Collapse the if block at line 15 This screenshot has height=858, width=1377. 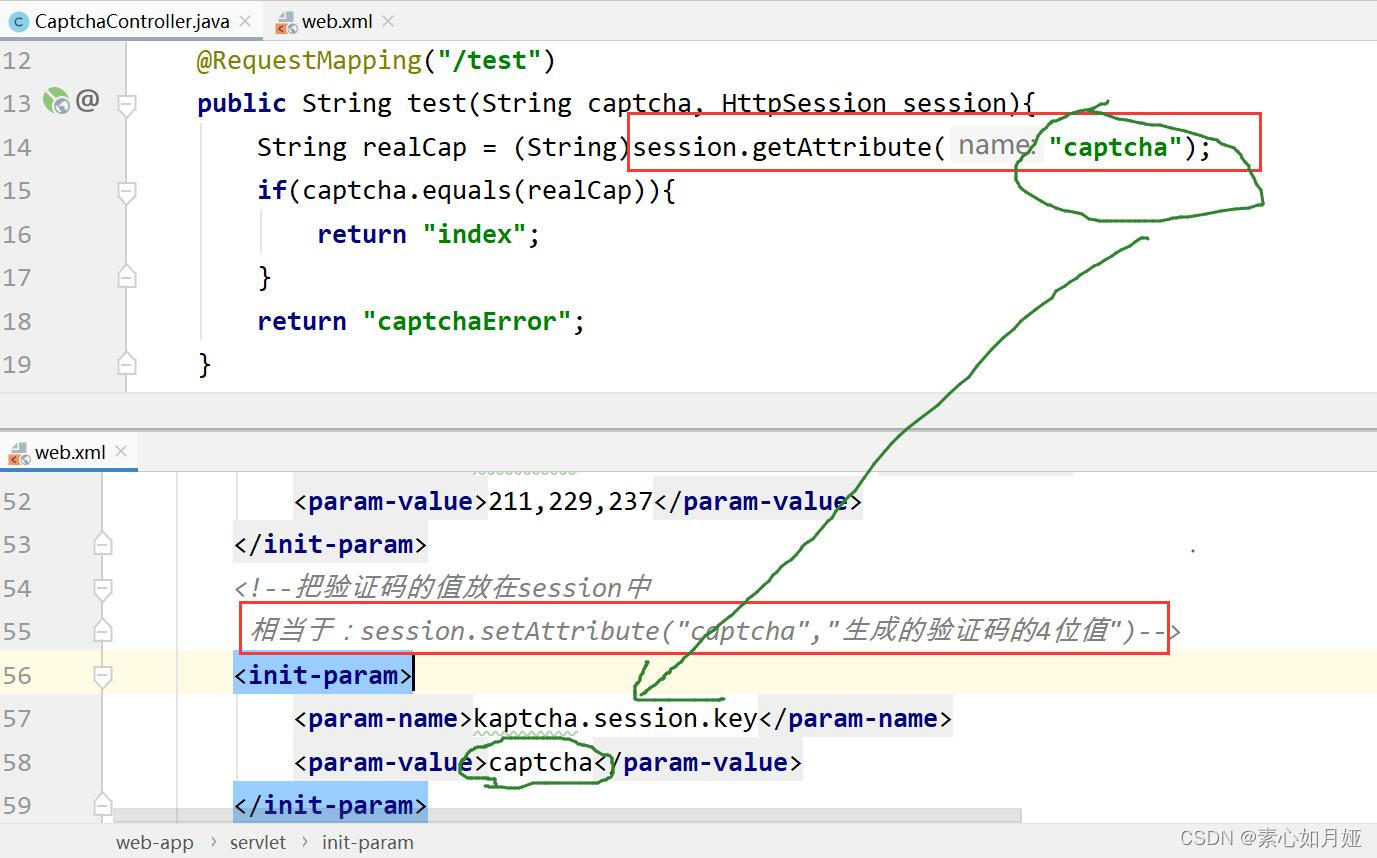127,191
